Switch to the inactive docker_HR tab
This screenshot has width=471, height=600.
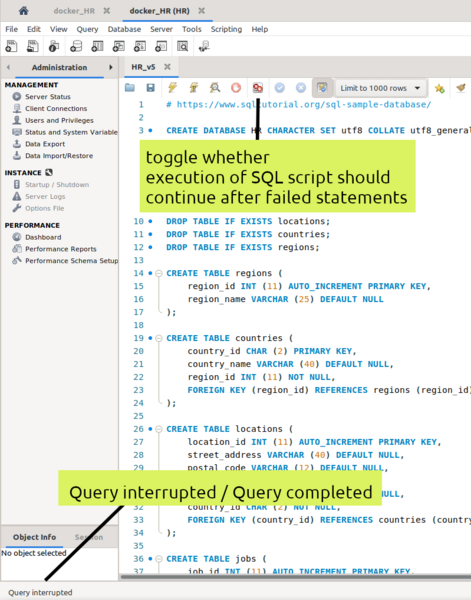[x=74, y=11]
